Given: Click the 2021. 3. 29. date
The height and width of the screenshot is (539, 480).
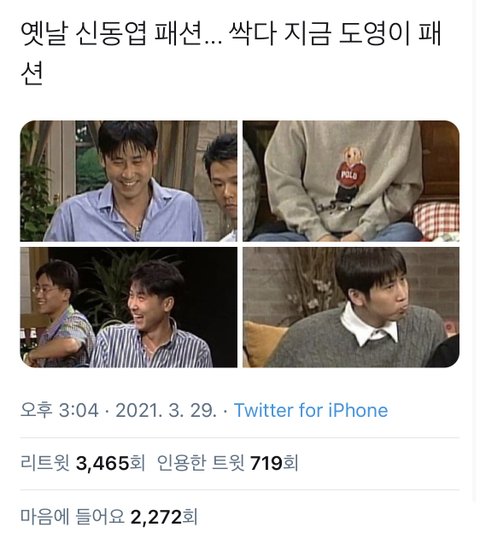Looking at the screenshot, I should click(166, 410).
